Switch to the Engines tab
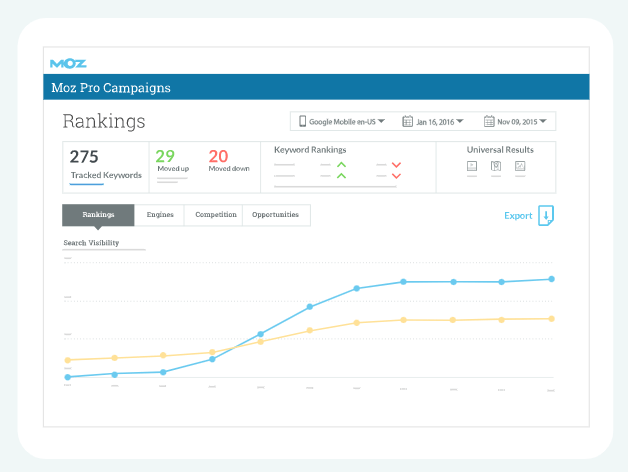This screenshot has width=628, height=472. 160,215
